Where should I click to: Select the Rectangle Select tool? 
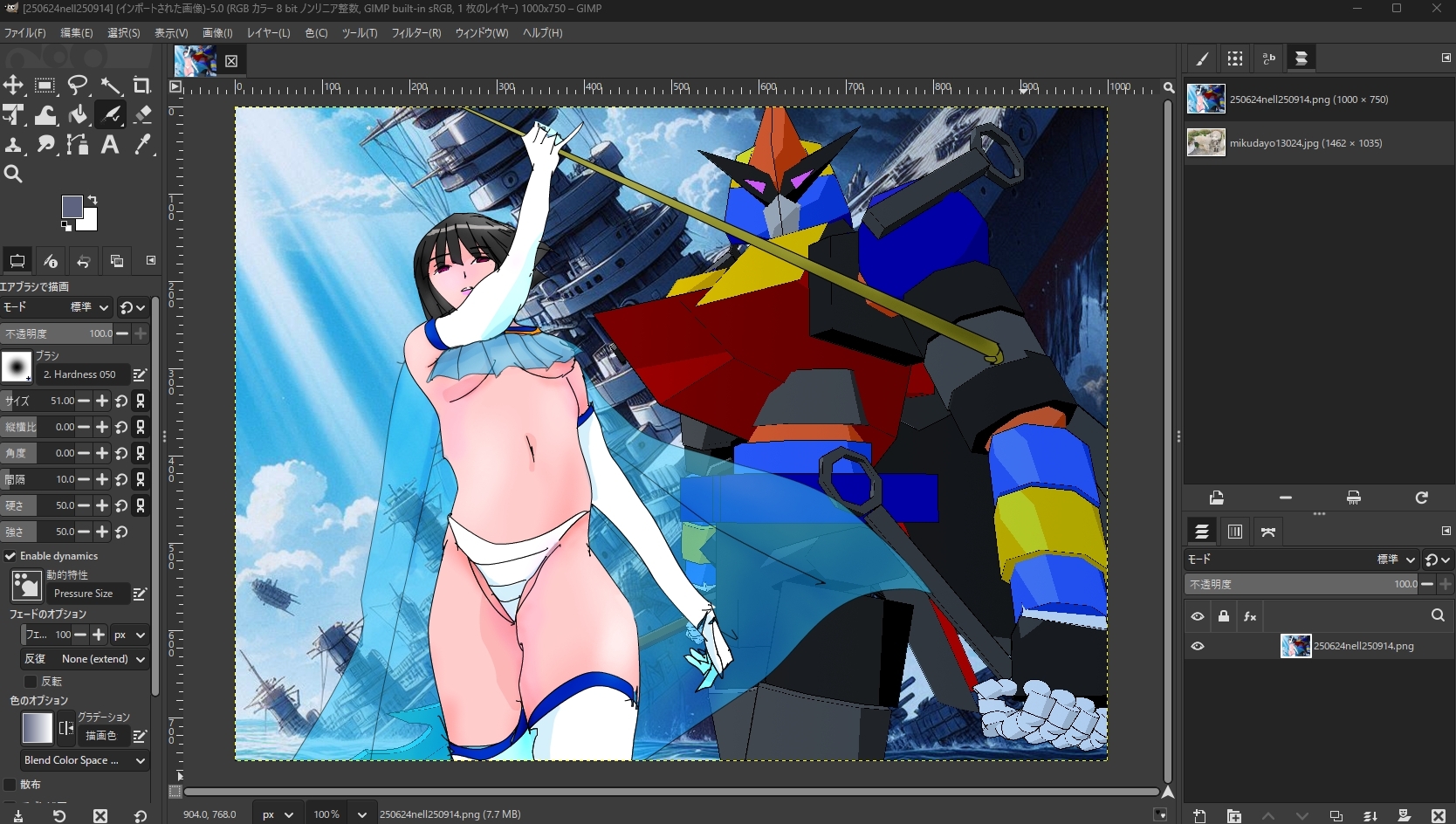point(45,86)
